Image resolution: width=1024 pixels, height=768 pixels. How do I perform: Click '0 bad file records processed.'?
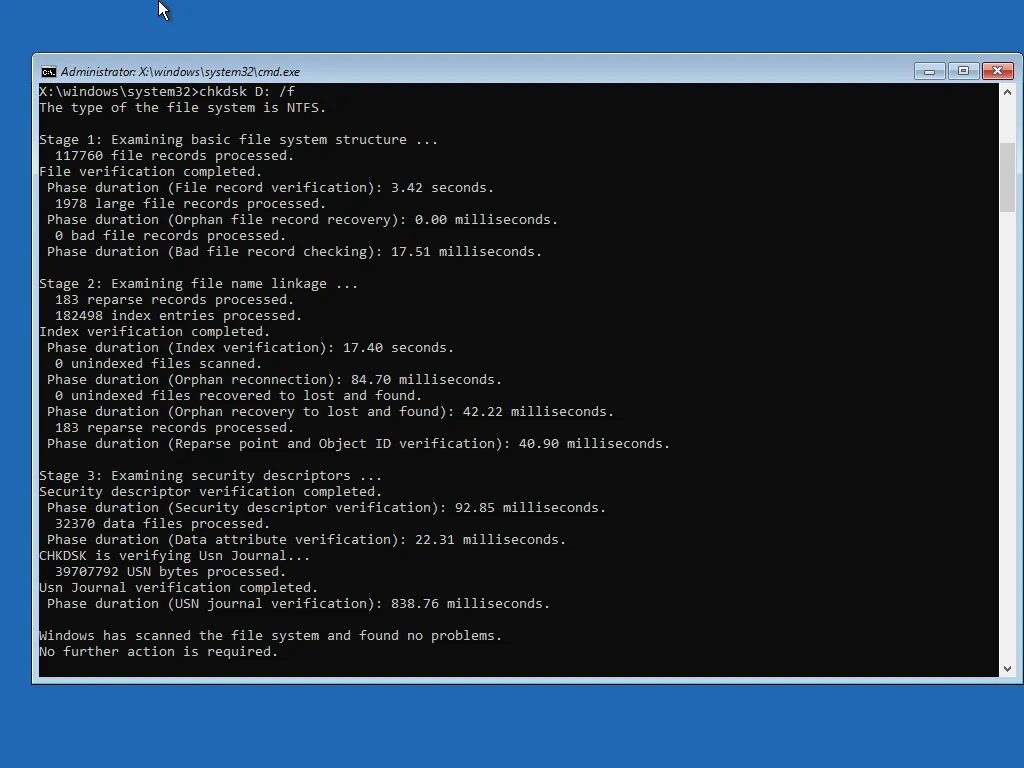(x=170, y=235)
